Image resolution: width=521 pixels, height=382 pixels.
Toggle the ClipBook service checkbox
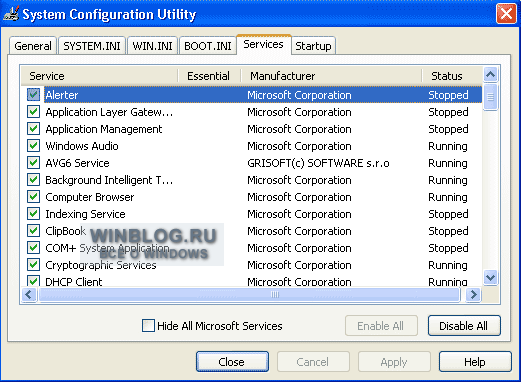click(x=33, y=231)
